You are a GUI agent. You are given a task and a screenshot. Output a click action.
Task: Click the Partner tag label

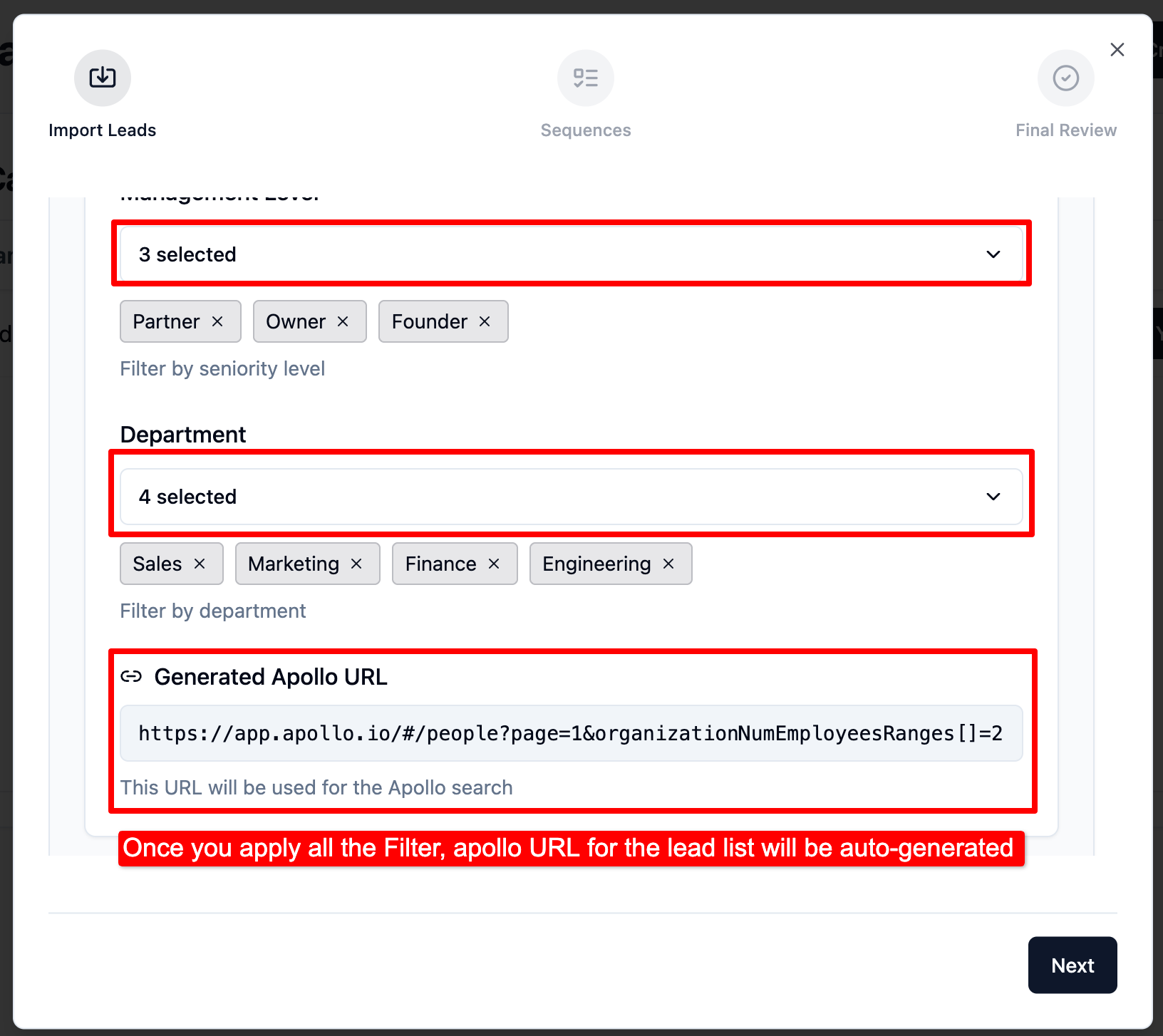(166, 321)
